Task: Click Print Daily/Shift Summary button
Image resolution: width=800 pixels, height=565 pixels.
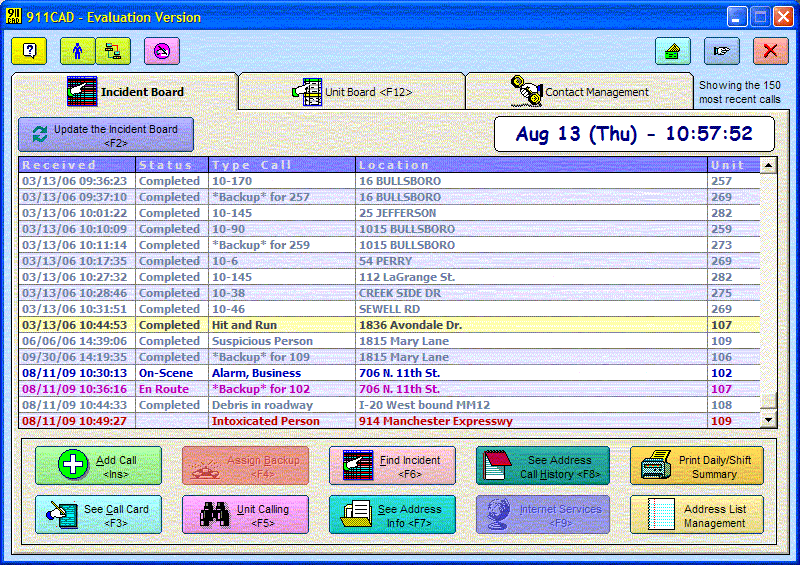Action: pos(696,466)
